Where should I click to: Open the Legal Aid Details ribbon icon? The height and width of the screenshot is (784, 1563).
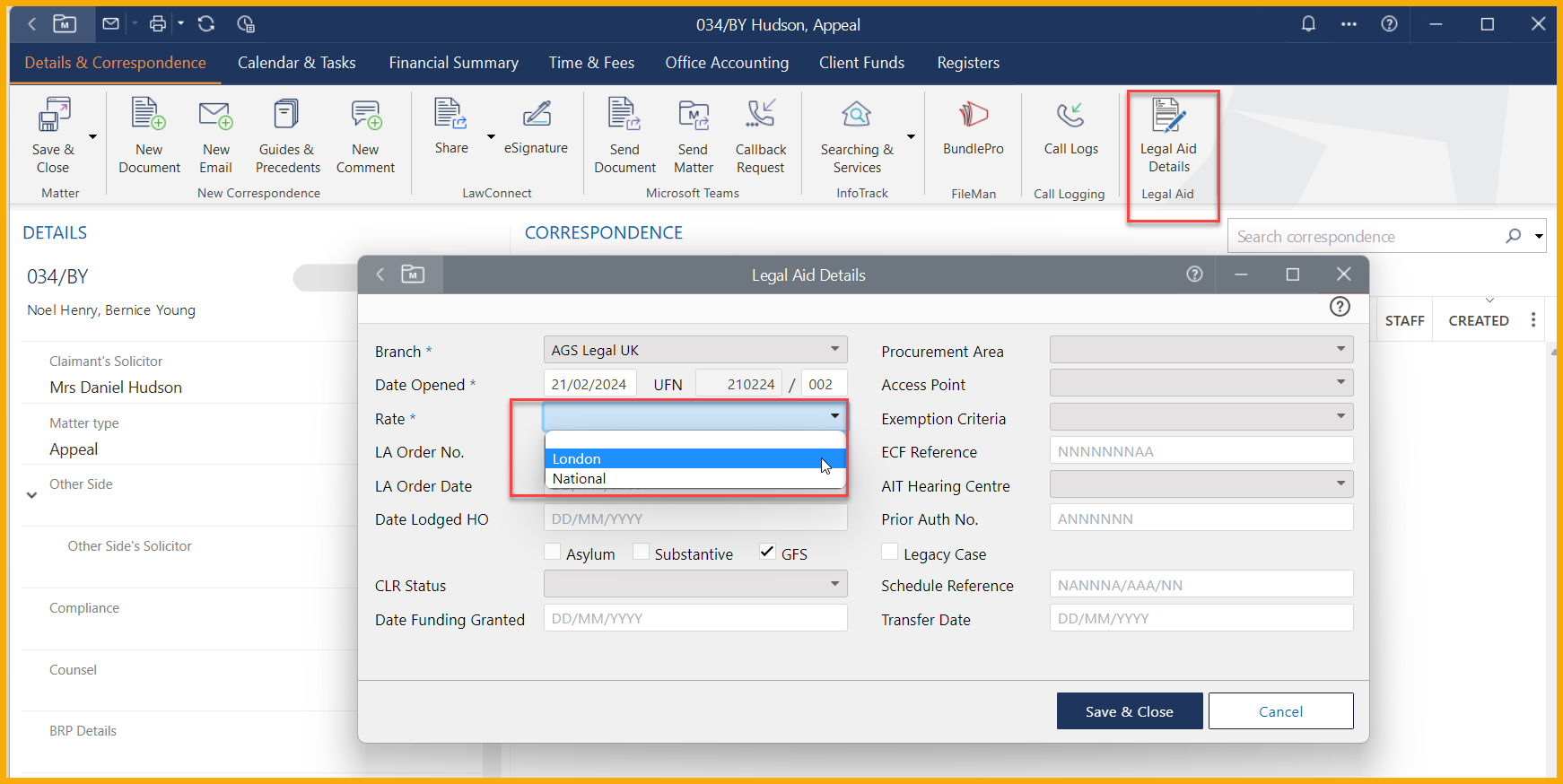click(1168, 136)
